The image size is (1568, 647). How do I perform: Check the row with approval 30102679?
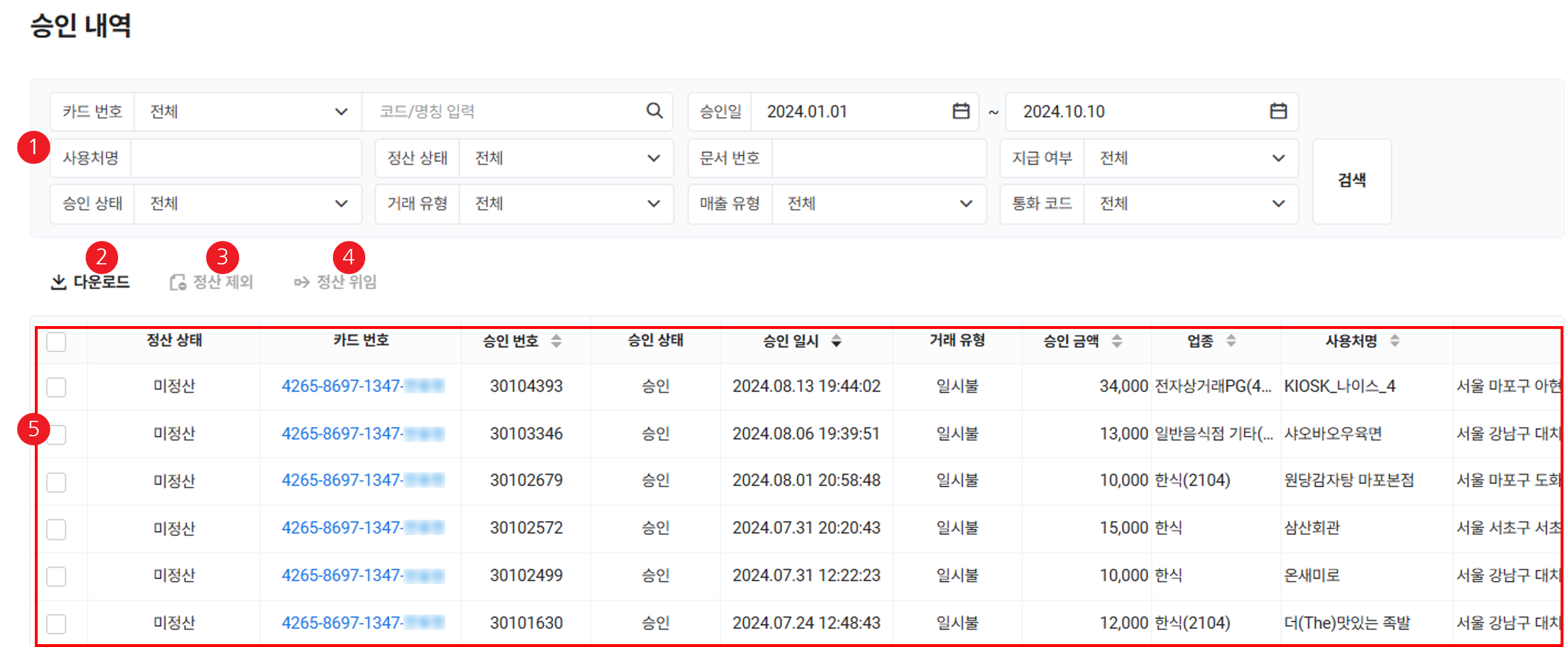point(56,481)
